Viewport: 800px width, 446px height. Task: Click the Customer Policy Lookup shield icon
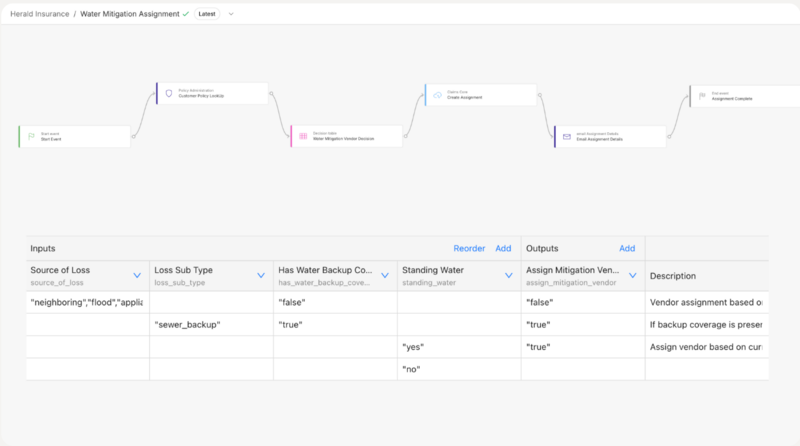[x=169, y=93]
